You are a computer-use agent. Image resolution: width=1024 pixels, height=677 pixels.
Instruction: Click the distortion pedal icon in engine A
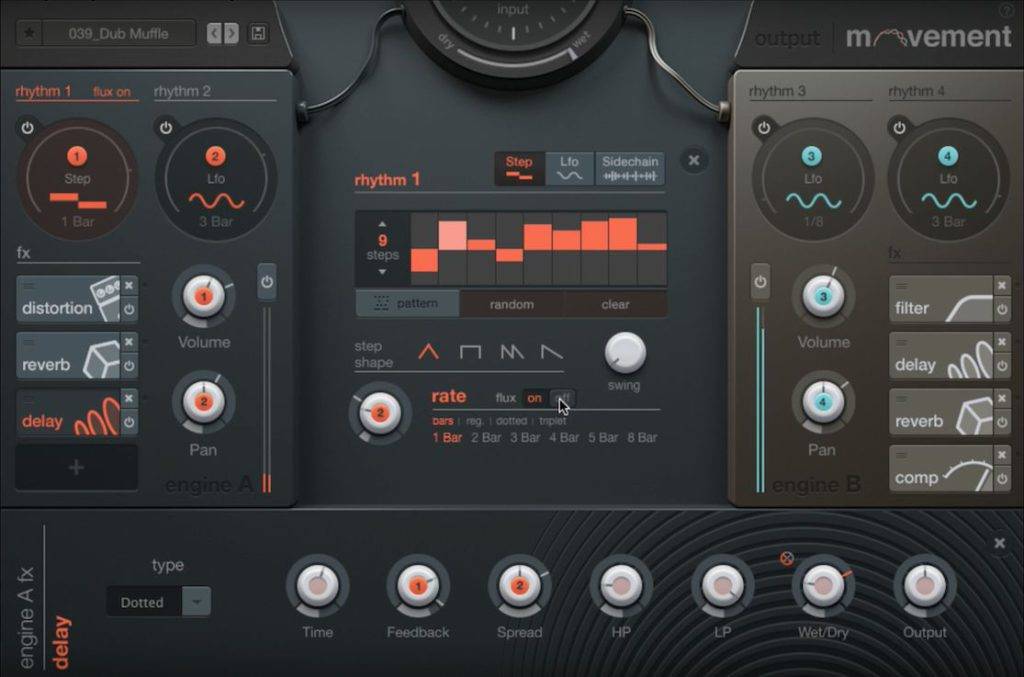pos(105,297)
